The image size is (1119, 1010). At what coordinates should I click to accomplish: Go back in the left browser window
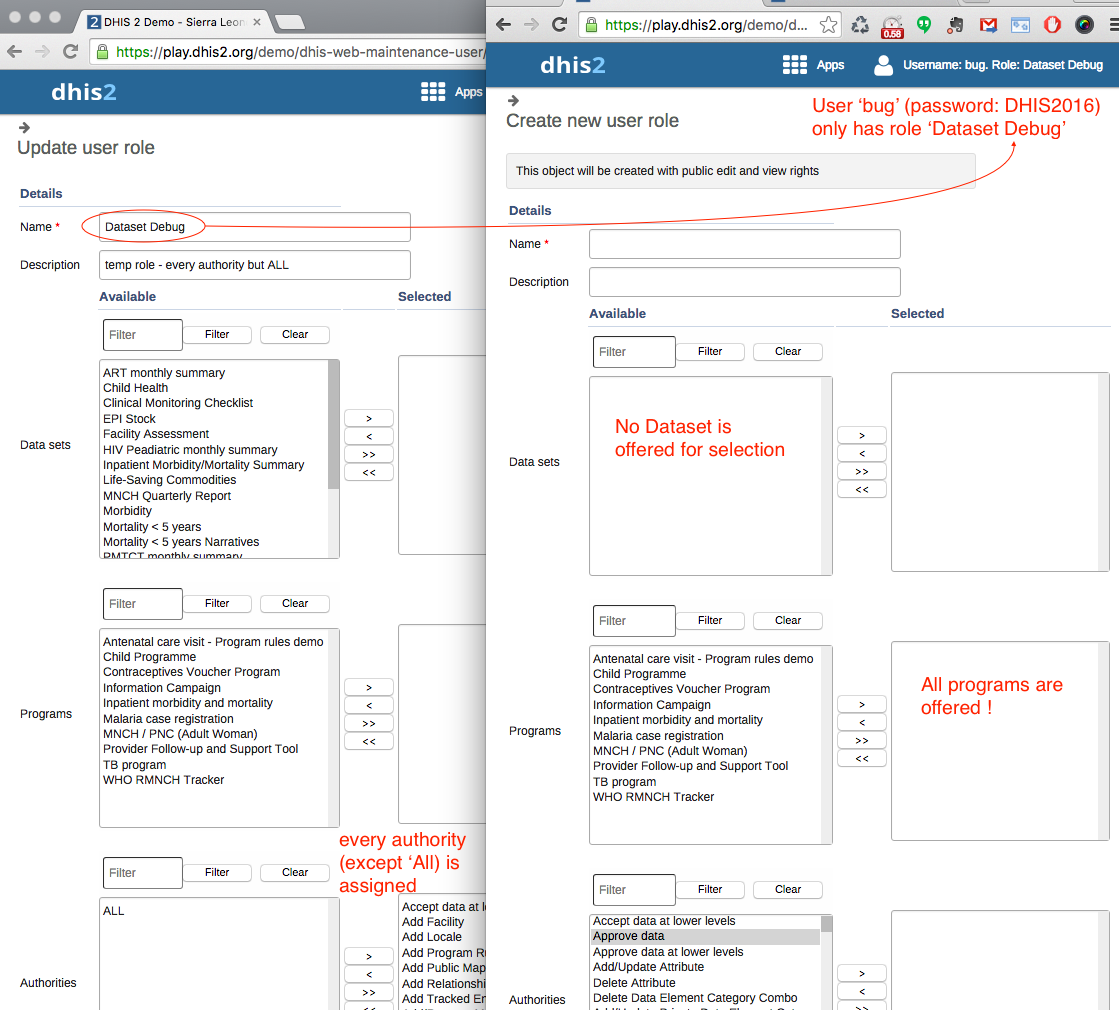click(x=14, y=51)
